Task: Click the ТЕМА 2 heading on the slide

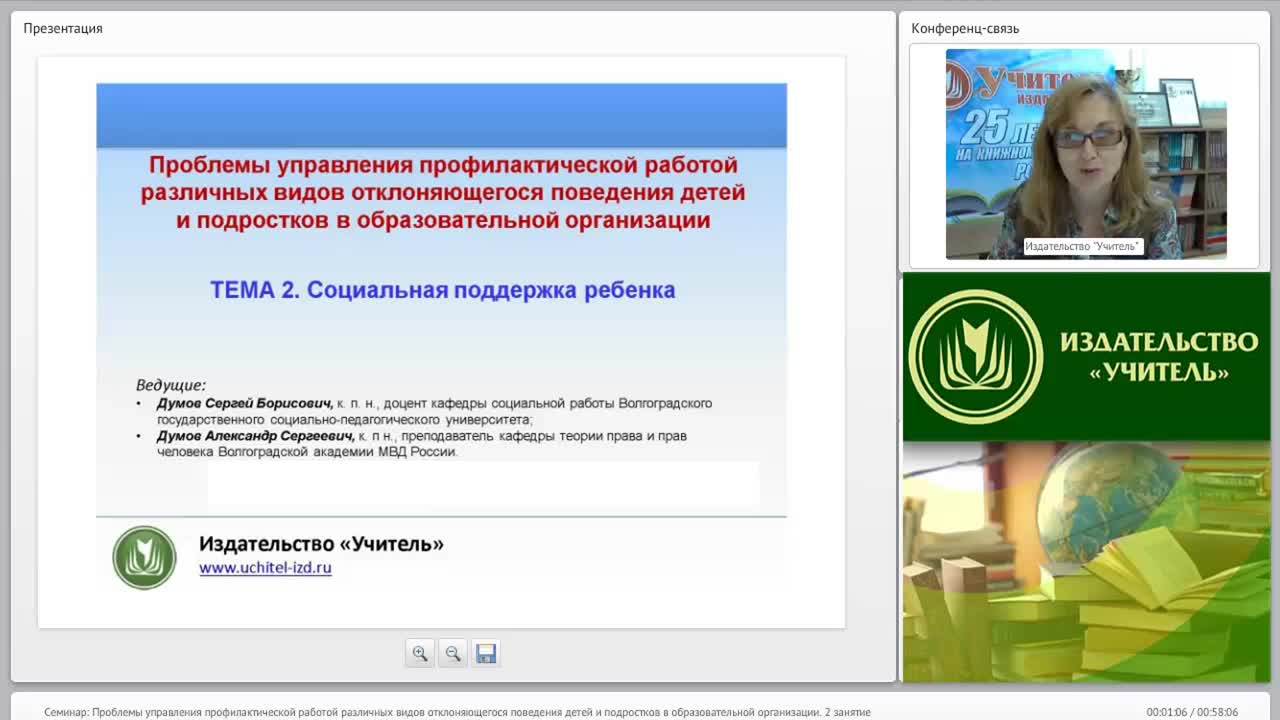Action: [x=440, y=289]
